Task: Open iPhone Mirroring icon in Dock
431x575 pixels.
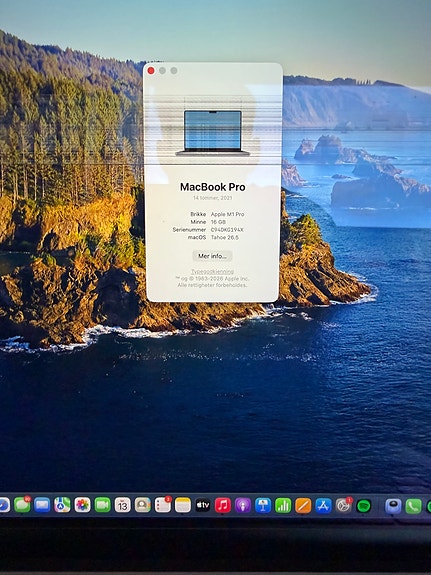Action: (393, 506)
